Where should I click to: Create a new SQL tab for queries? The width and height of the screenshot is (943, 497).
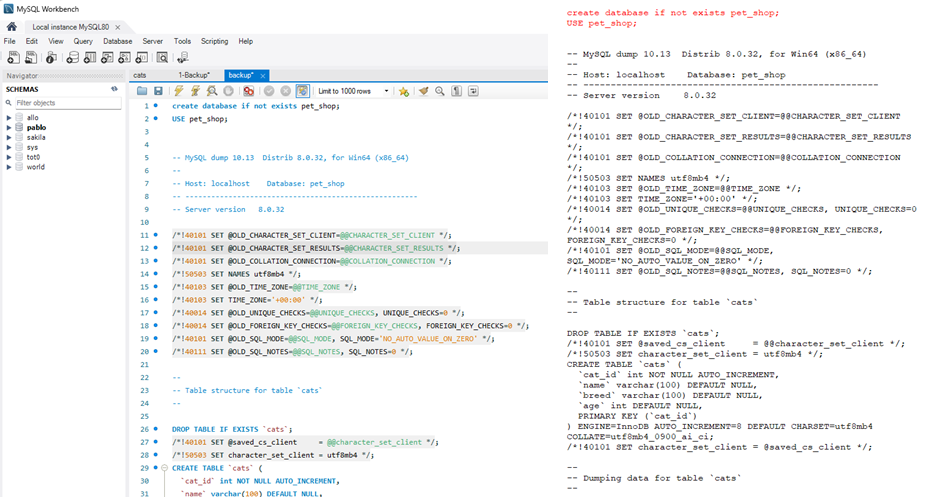13,58
